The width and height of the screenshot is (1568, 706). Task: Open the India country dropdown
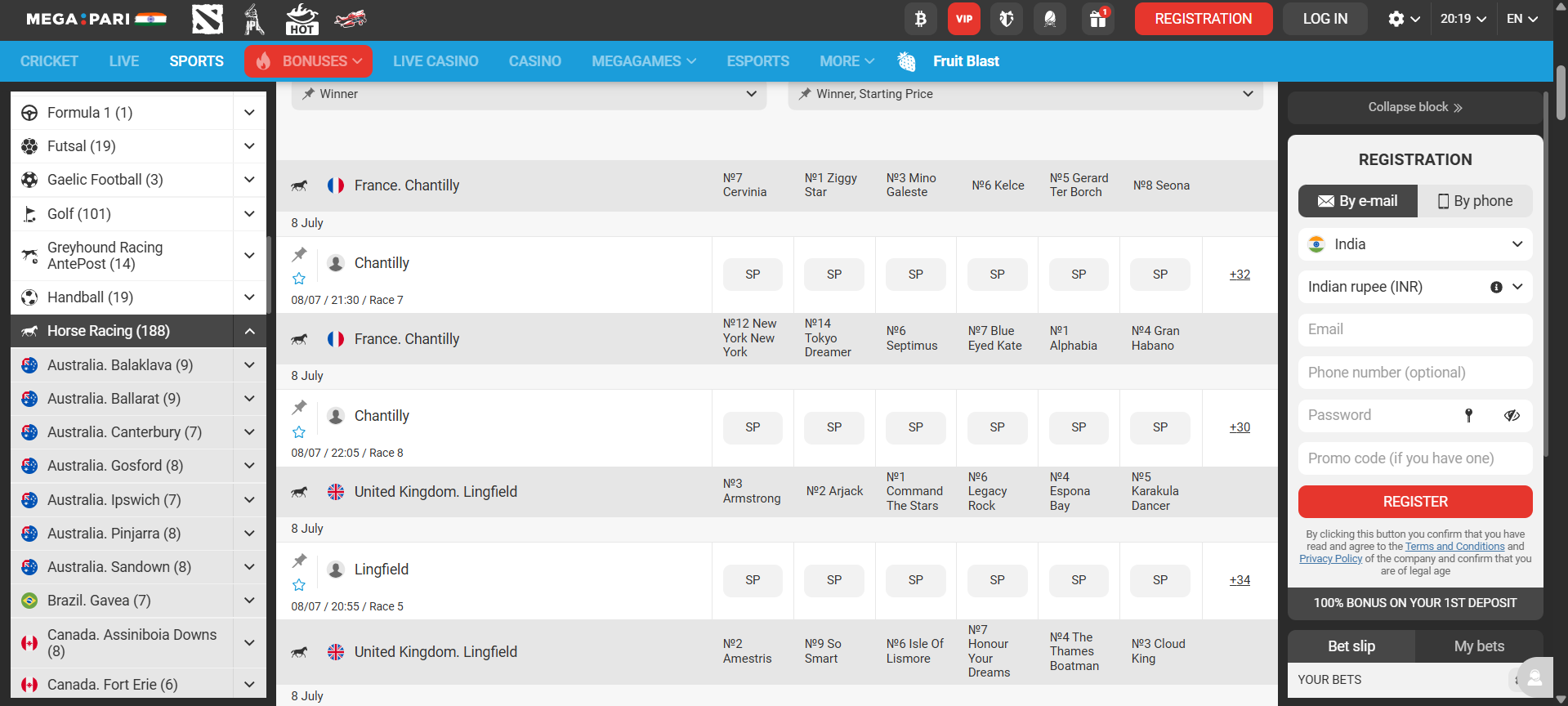1414,244
